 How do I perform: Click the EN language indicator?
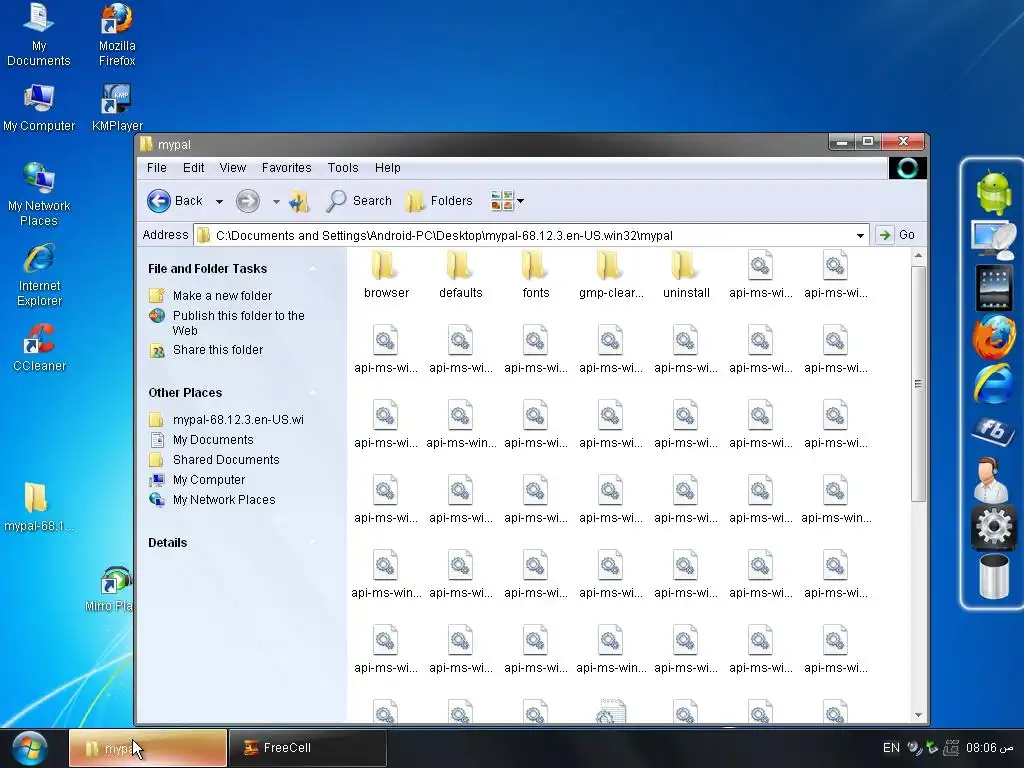coord(891,748)
